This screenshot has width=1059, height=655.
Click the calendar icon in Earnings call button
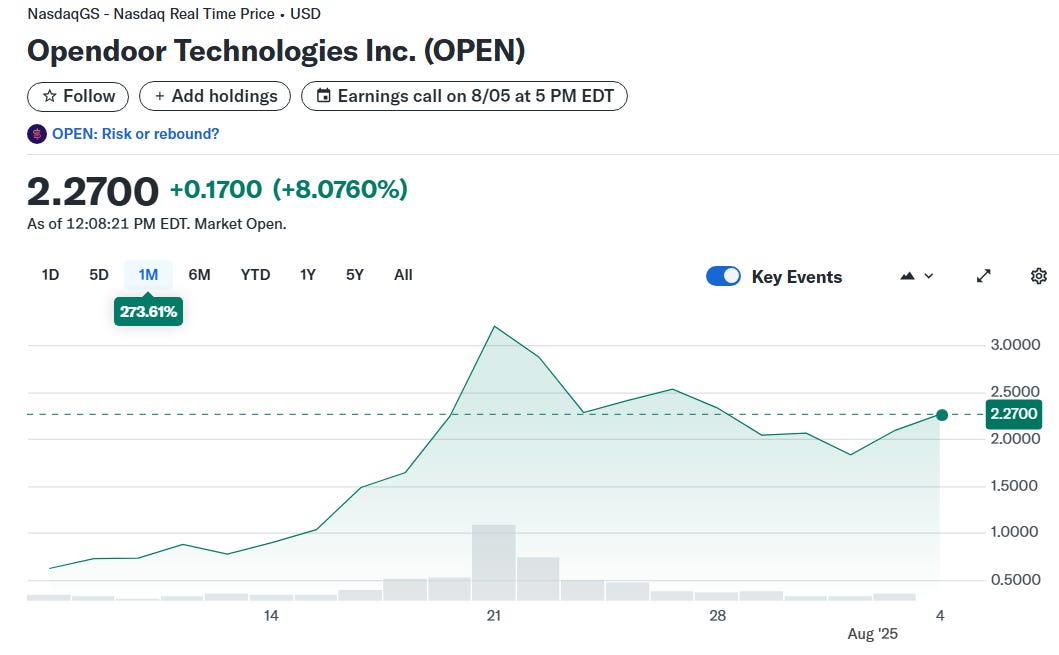pyautogui.click(x=324, y=96)
